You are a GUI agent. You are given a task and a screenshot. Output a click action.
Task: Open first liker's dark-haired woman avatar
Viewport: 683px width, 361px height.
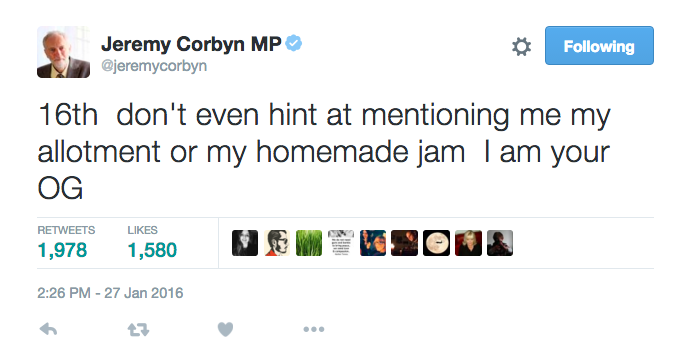click(x=245, y=243)
